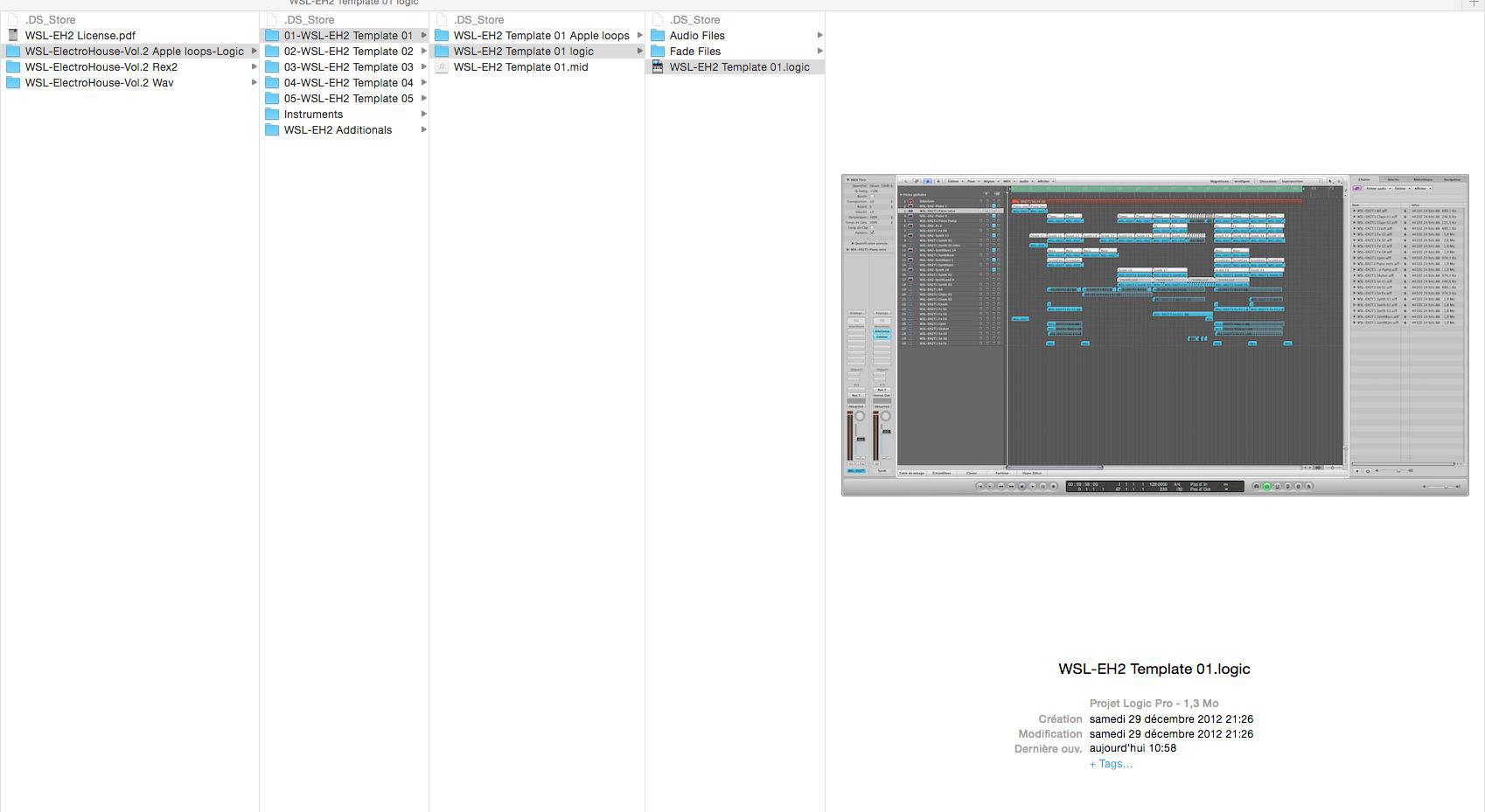Click the folder icon of 02-WSL-EH2 Template 02
Viewport: 1485px width, 812px height.
coord(272,52)
